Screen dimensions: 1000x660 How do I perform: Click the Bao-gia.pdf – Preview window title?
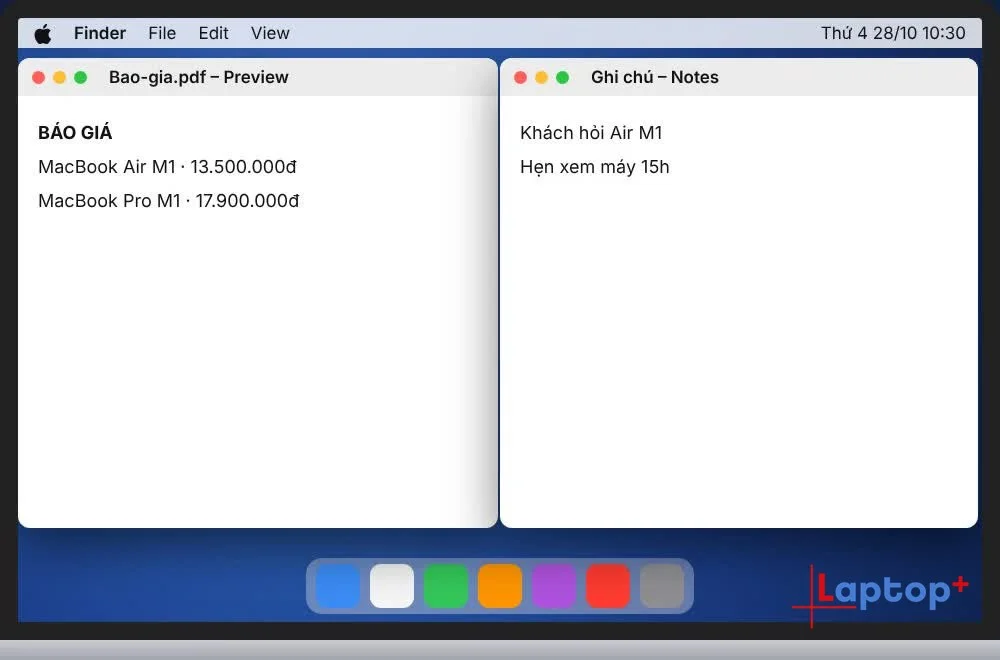coord(198,77)
